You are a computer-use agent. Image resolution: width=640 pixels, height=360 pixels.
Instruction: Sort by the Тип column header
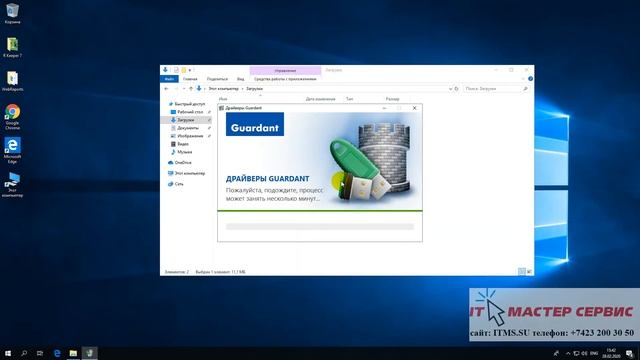(349, 99)
